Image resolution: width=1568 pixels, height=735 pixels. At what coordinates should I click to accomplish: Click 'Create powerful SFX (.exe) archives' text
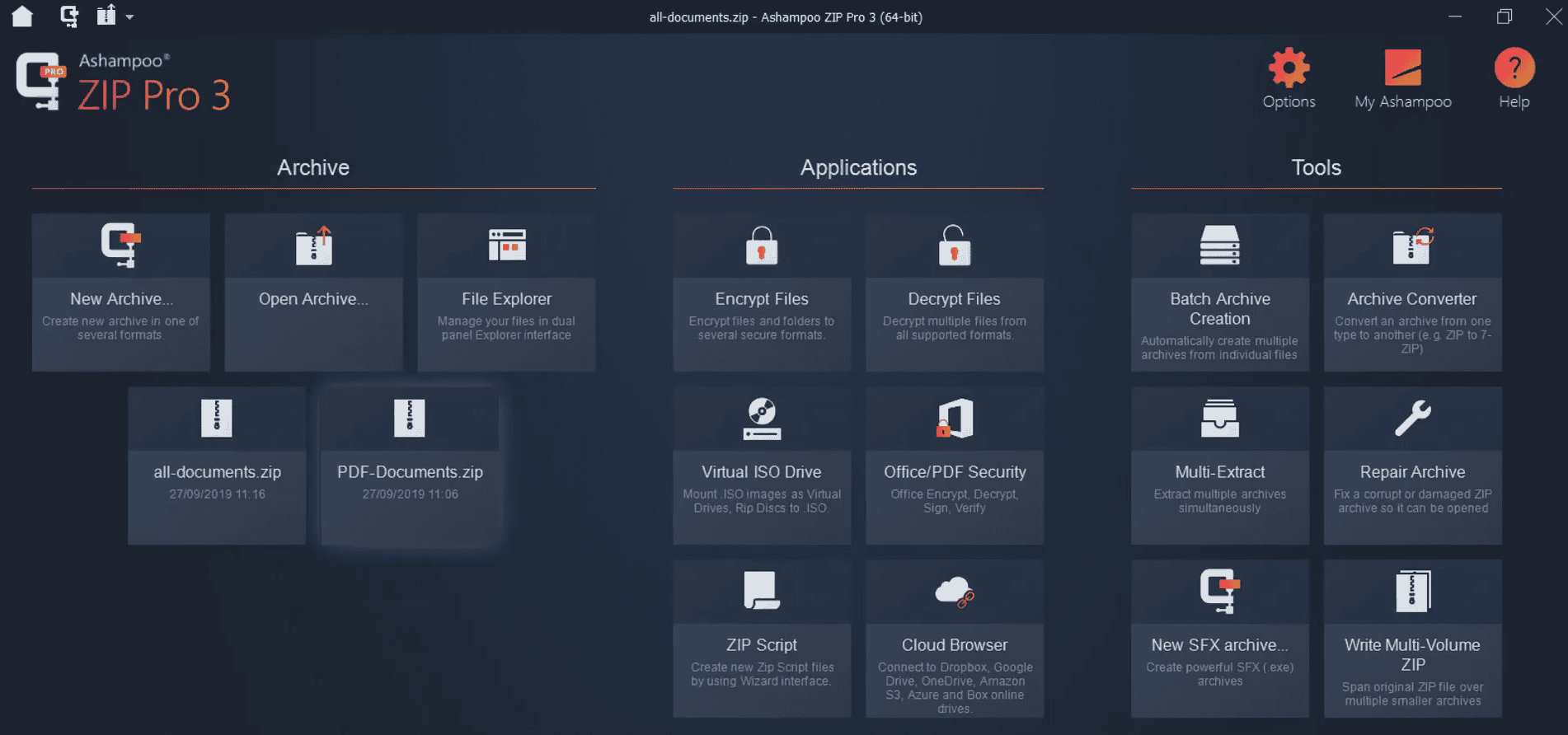pyautogui.click(x=1220, y=674)
